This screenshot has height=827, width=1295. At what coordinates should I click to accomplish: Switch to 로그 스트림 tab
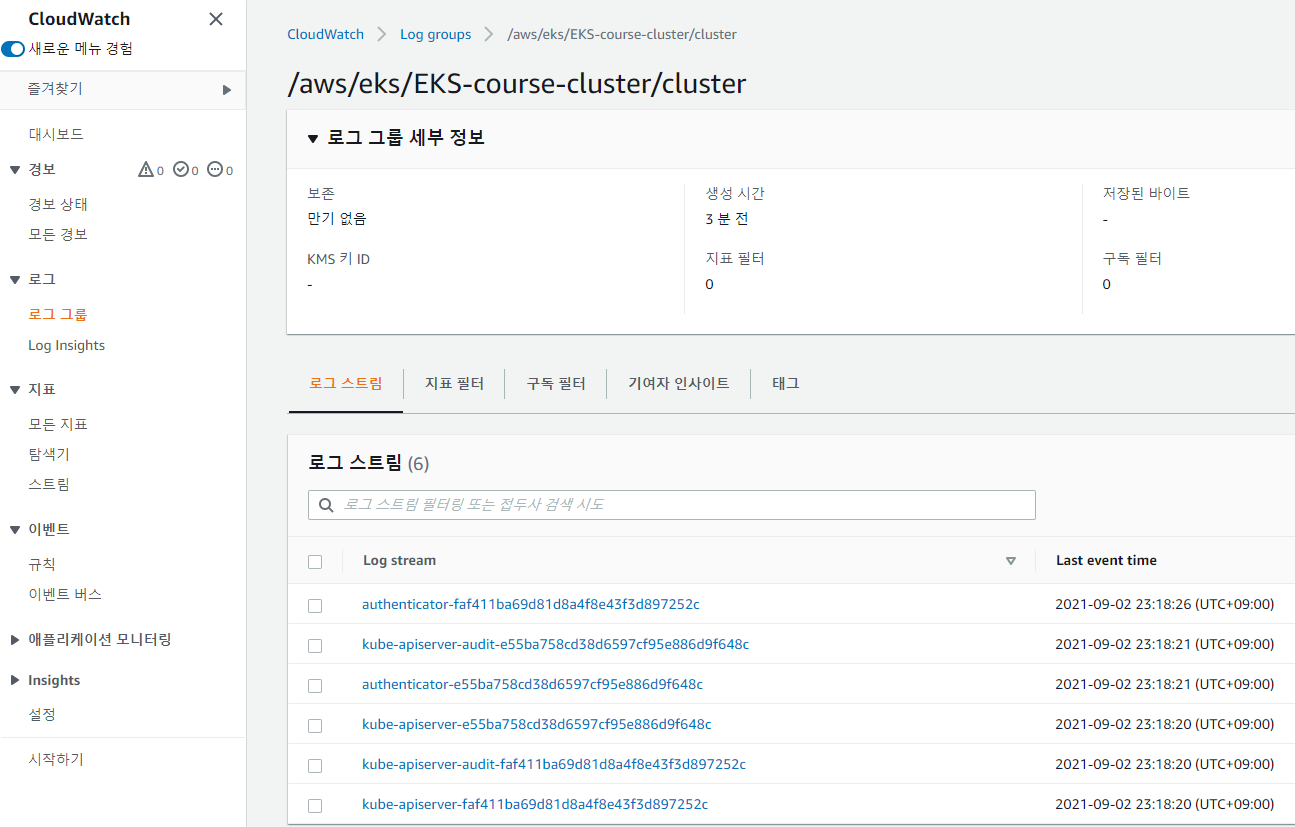coord(345,383)
